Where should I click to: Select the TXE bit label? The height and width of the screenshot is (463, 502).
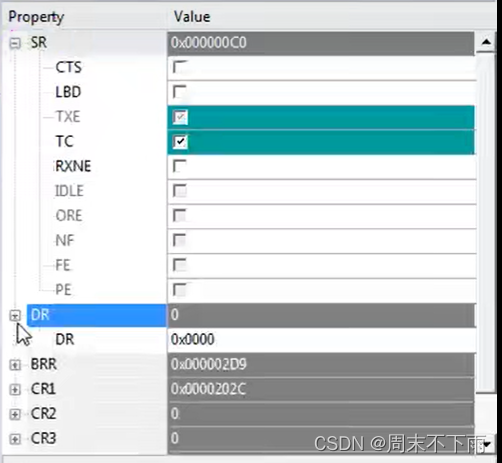tap(68, 117)
